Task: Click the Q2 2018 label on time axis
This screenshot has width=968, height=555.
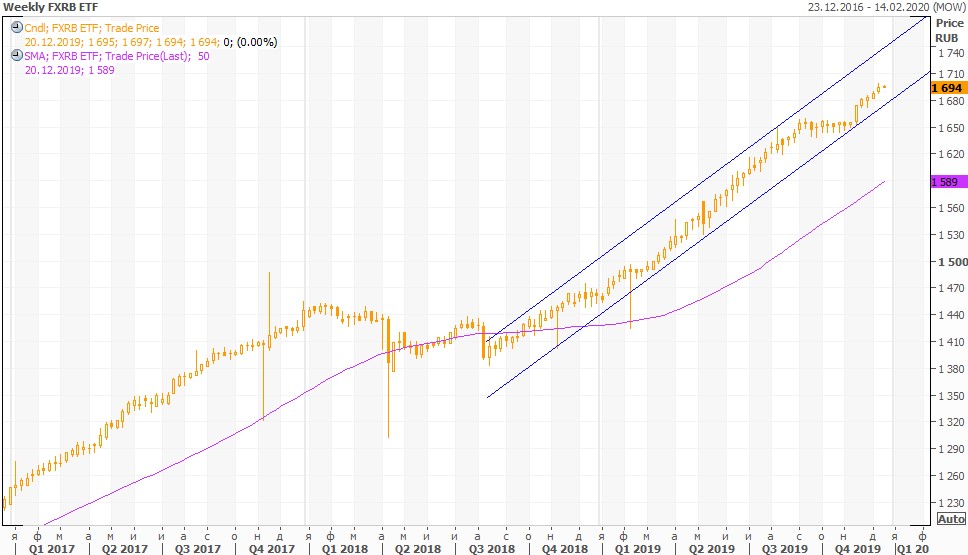Action: point(417,548)
